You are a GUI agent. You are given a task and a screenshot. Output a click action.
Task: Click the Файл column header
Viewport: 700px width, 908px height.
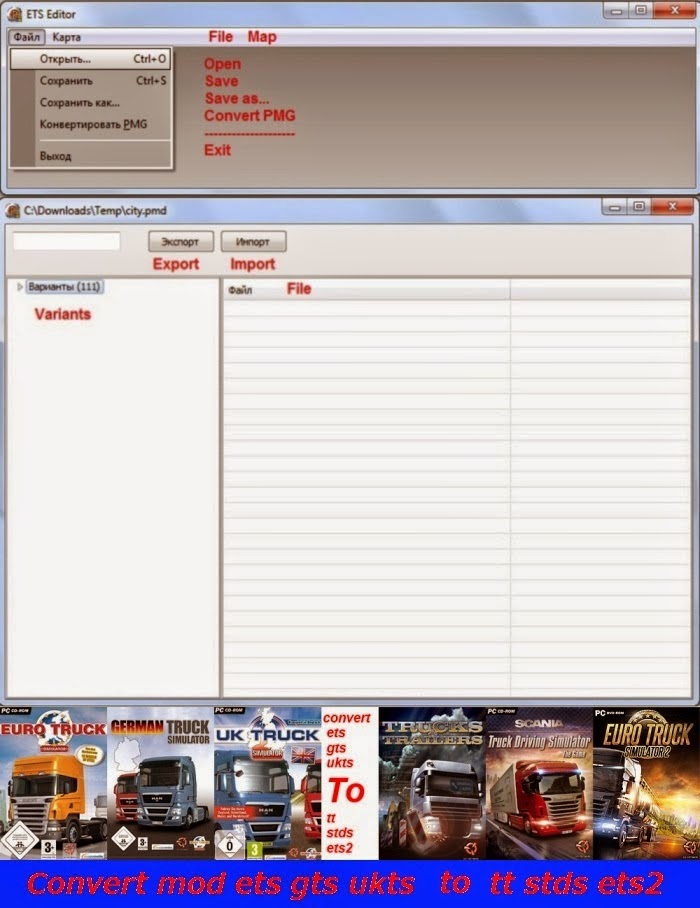click(x=366, y=290)
